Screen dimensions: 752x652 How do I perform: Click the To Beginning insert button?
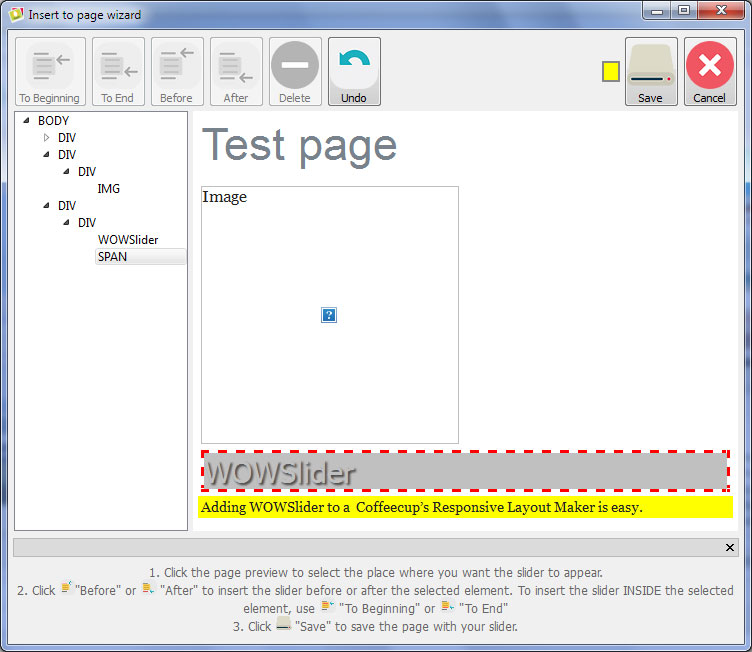pos(50,71)
